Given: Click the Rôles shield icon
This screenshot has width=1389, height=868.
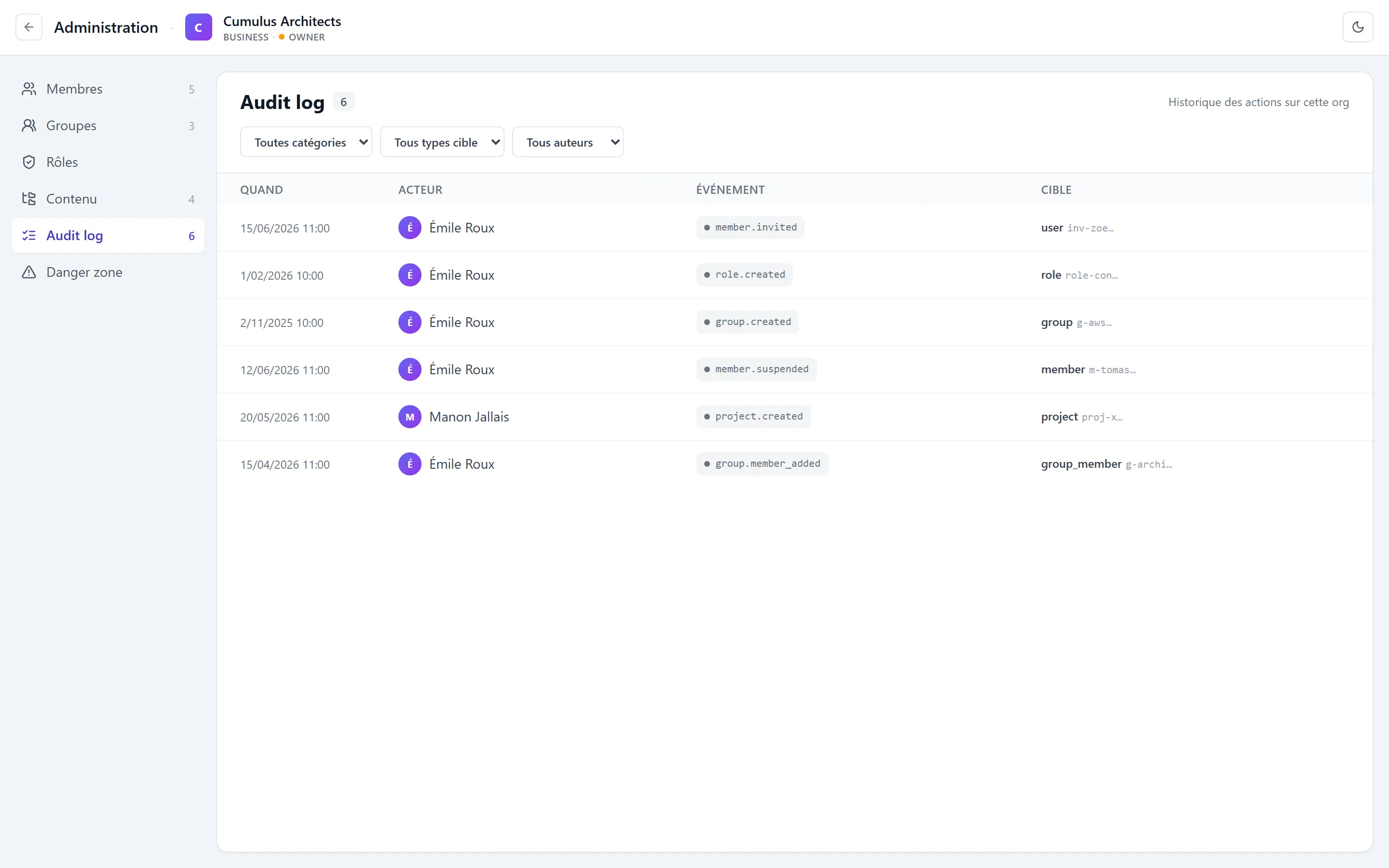Looking at the screenshot, I should (29, 163).
